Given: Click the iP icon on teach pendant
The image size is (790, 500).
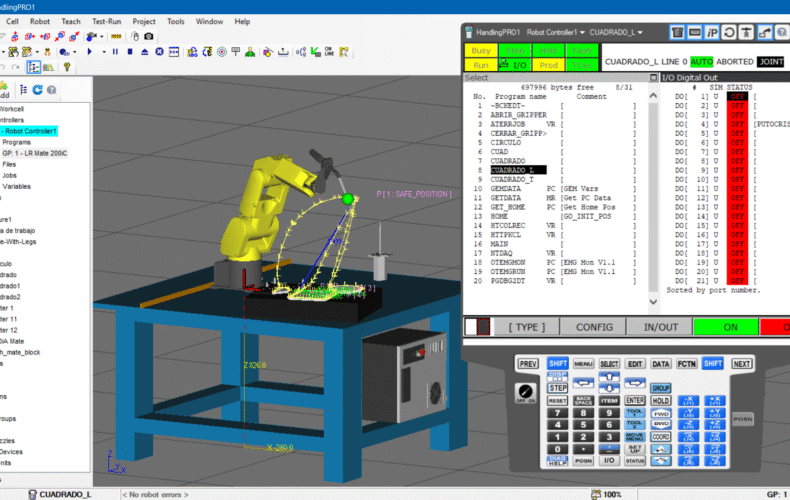Looking at the screenshot, I should click(713, 32).
